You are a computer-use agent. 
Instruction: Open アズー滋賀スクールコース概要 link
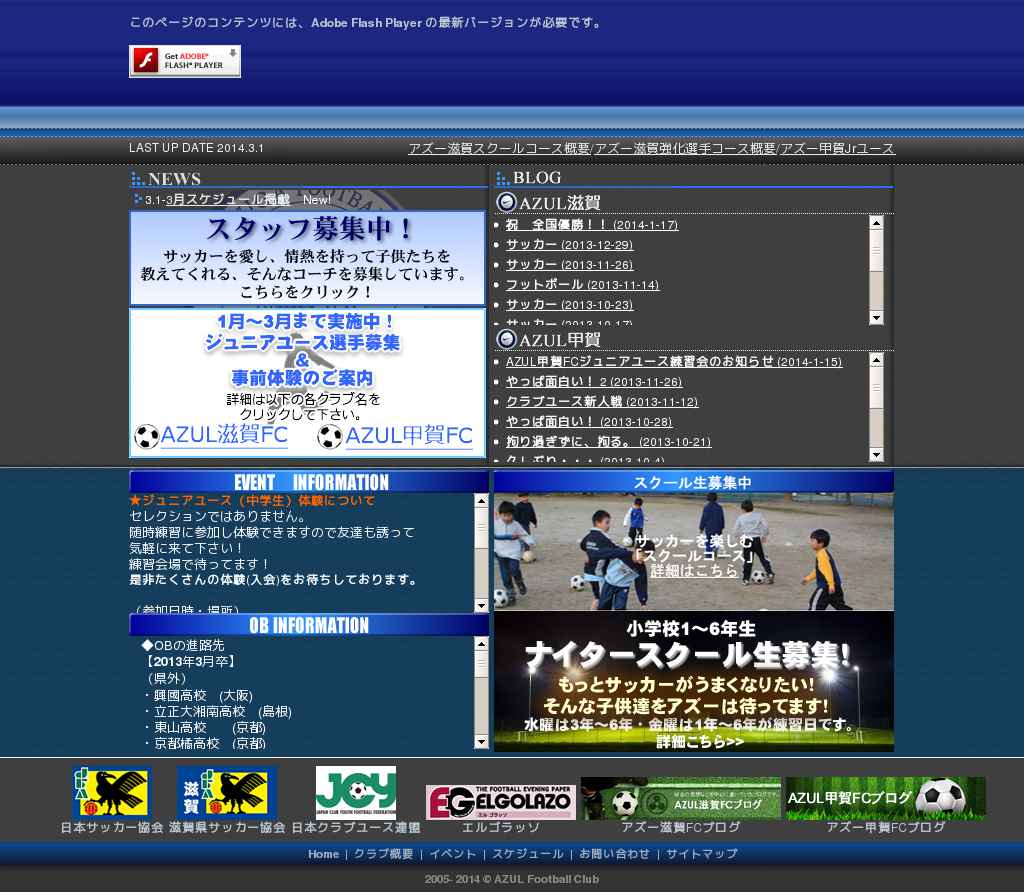pos(498,148)
